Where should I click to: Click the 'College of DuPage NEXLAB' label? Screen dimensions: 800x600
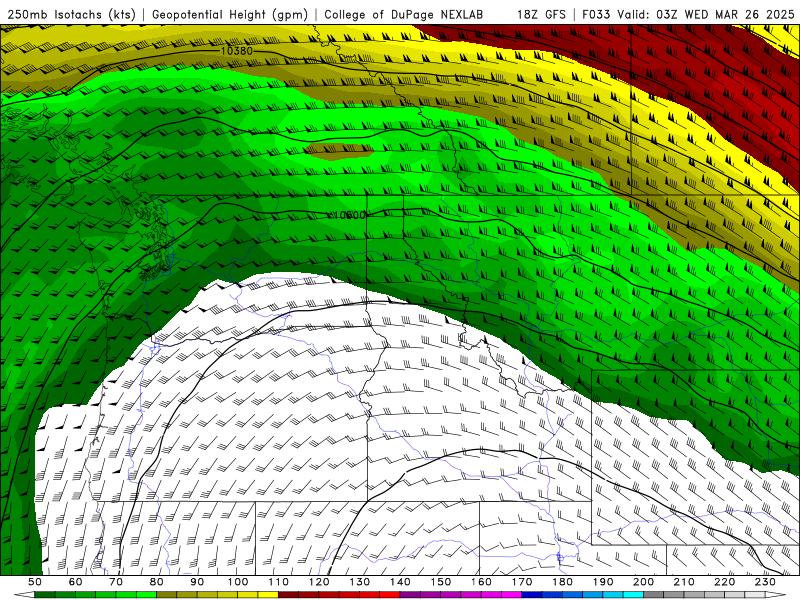(x=404, y=14)
